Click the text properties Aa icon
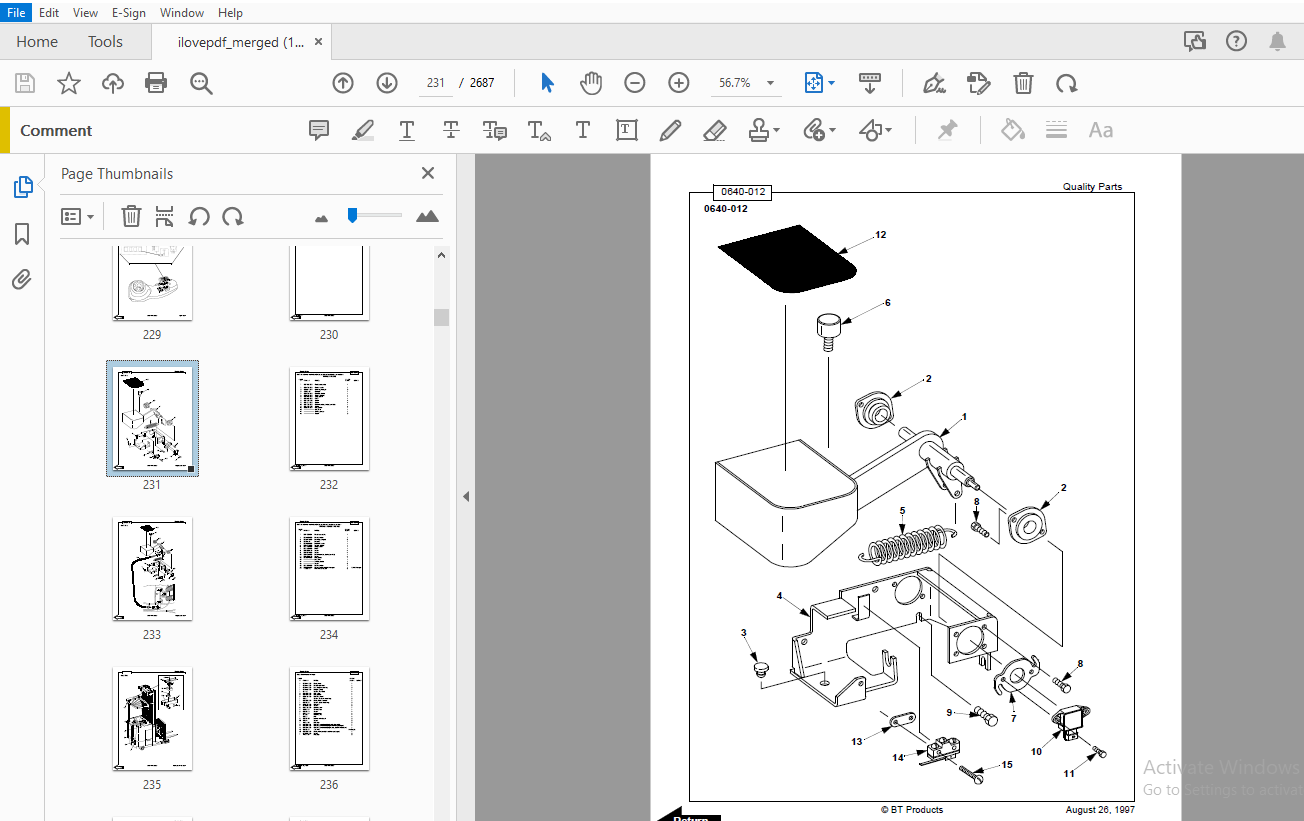This screenshot has width=1304, height=821. point(1101,130)
